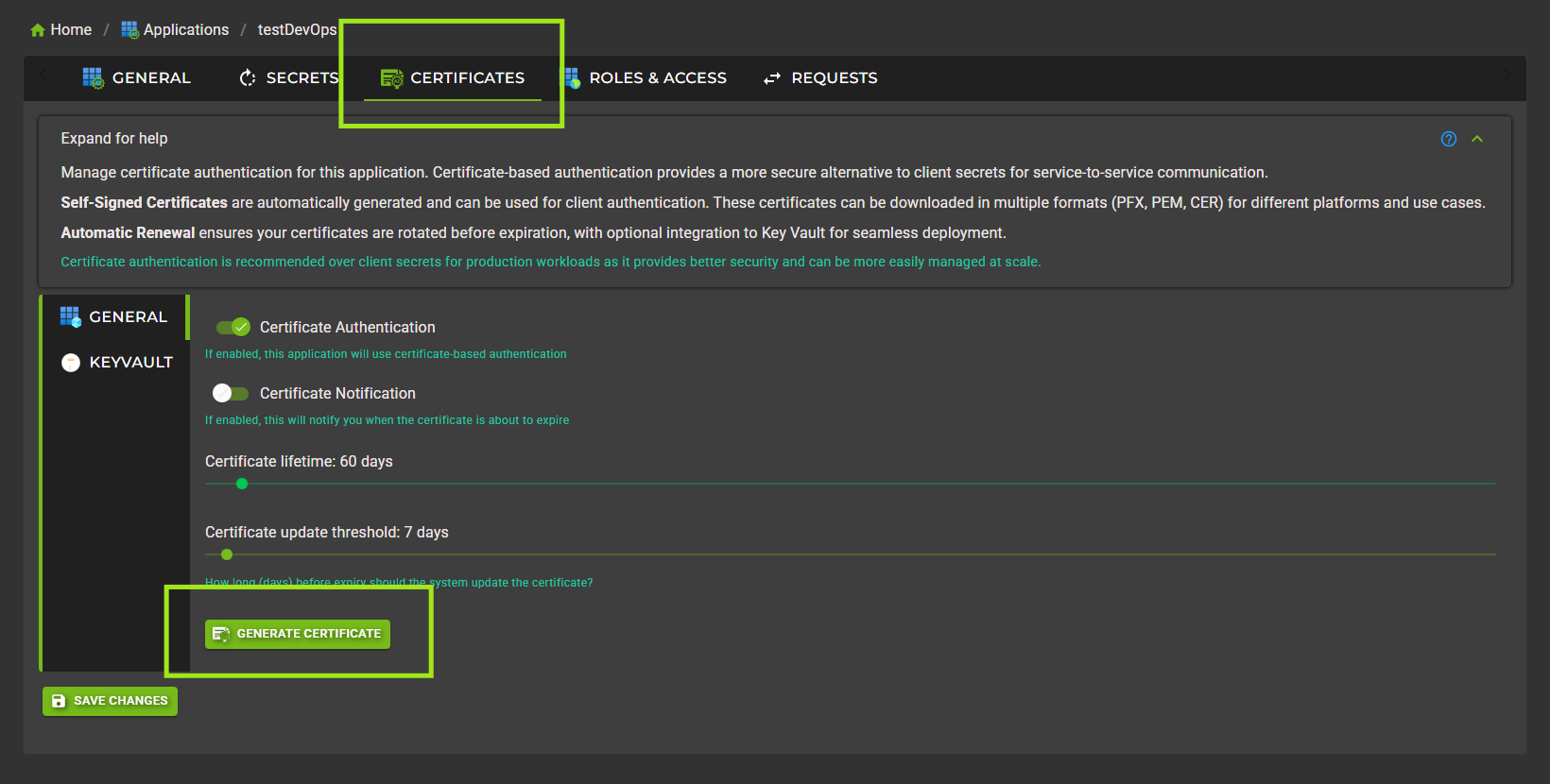Go to the Applications breadcrumb link
This screenshot has width=1550, height=784.
click(x=185, y=30)
